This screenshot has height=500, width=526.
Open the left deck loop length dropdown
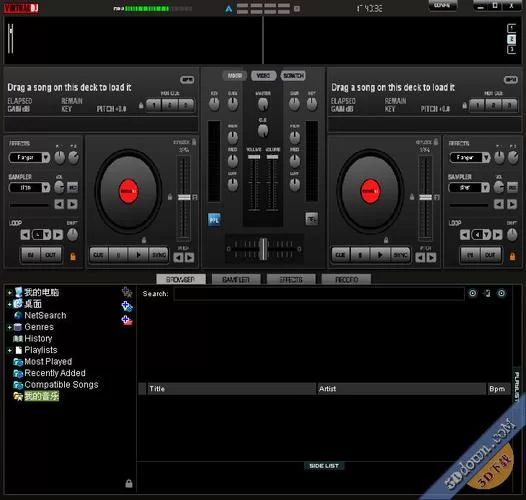pos(47,235)
